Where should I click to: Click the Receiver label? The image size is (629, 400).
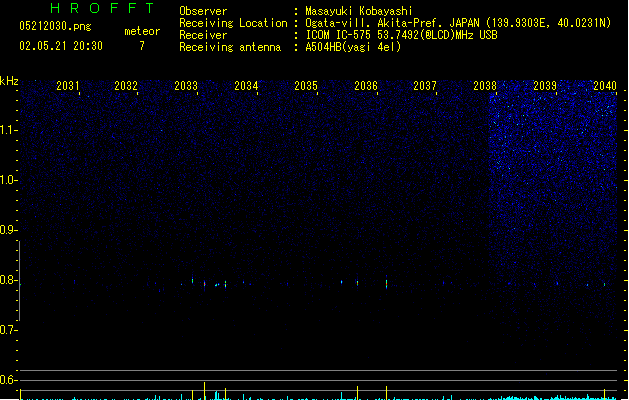coord(203,35)
